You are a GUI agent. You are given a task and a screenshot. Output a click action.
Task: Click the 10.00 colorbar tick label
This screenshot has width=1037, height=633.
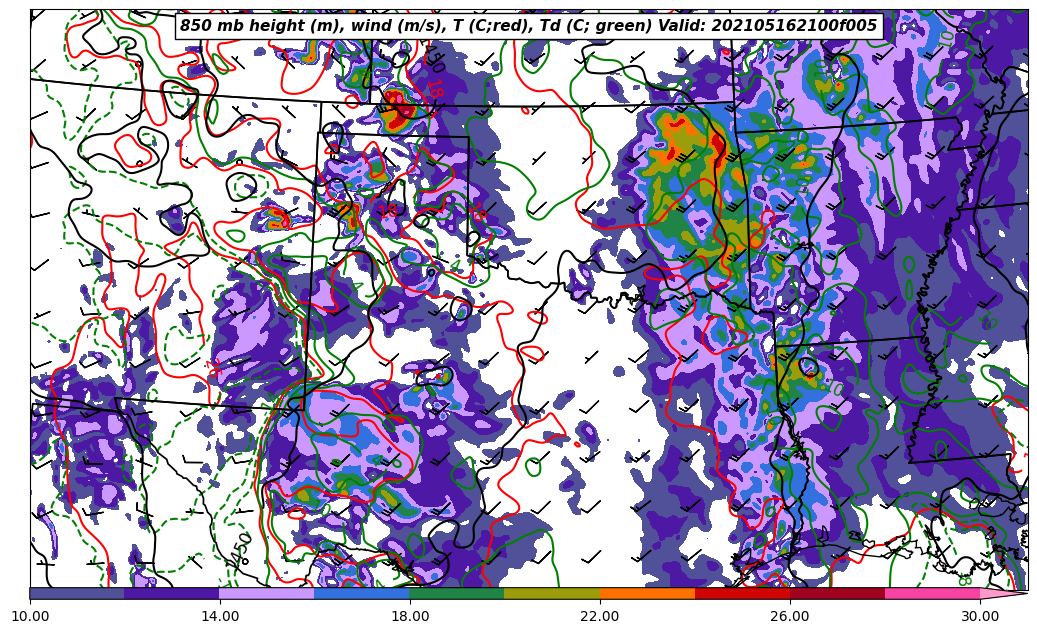[30, 616]
